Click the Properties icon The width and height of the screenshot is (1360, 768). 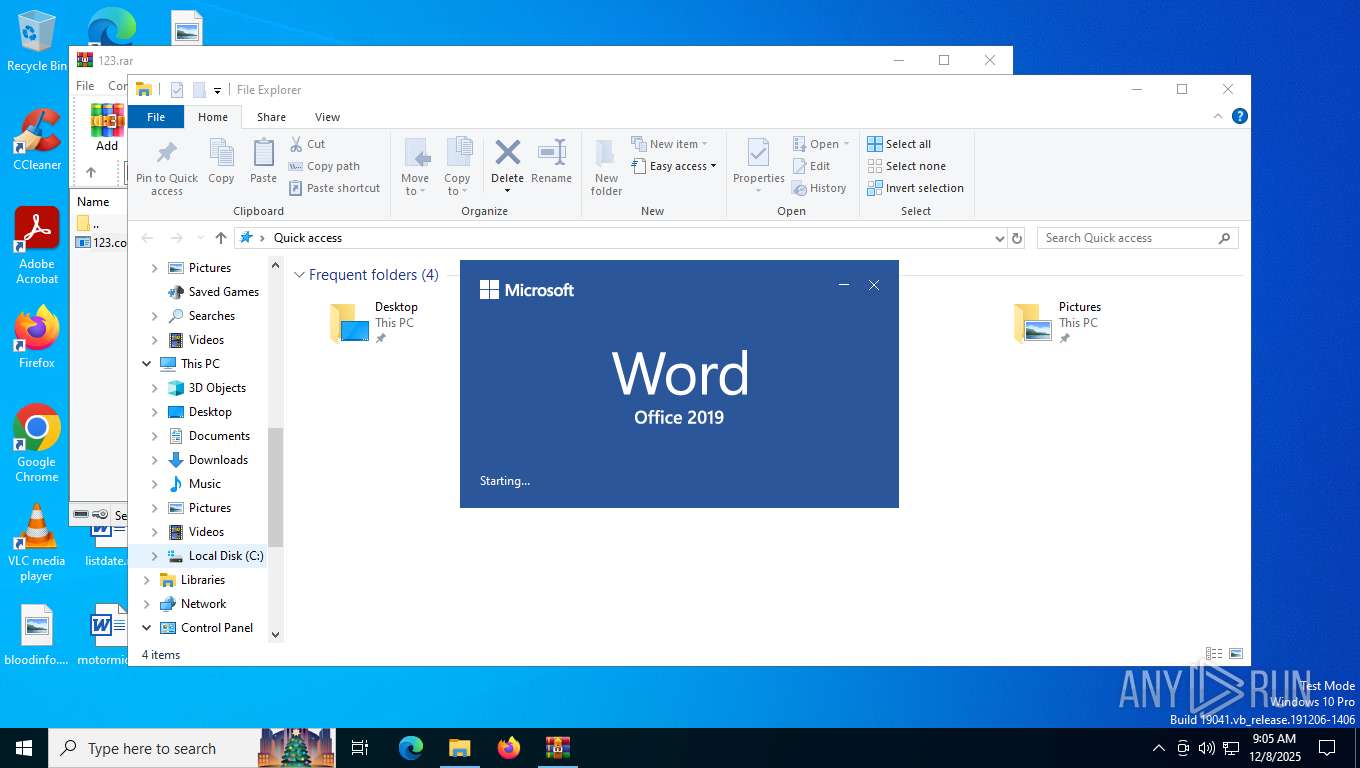tap(758, 153)
